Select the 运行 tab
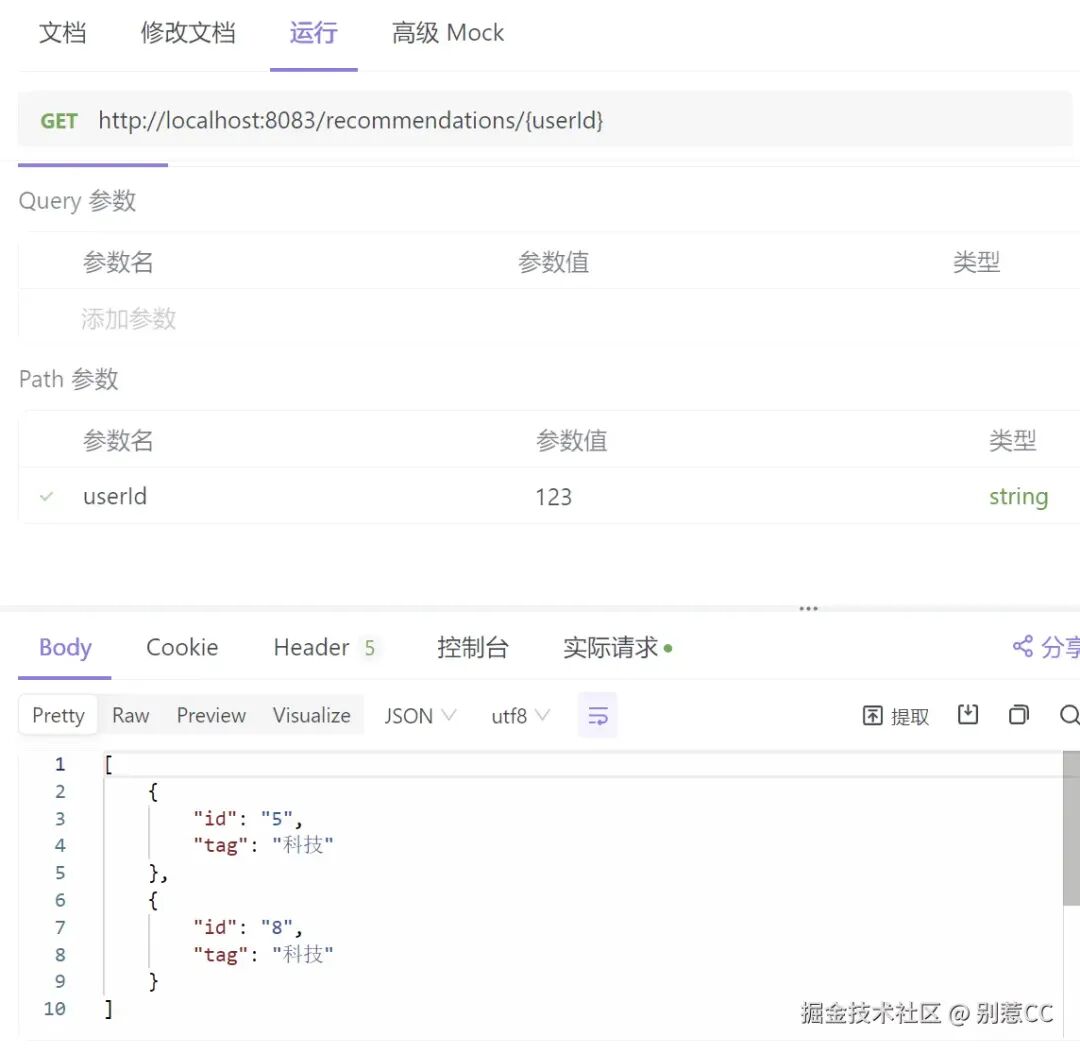Screen dimensions: 1080x1053 click(313, 33)
